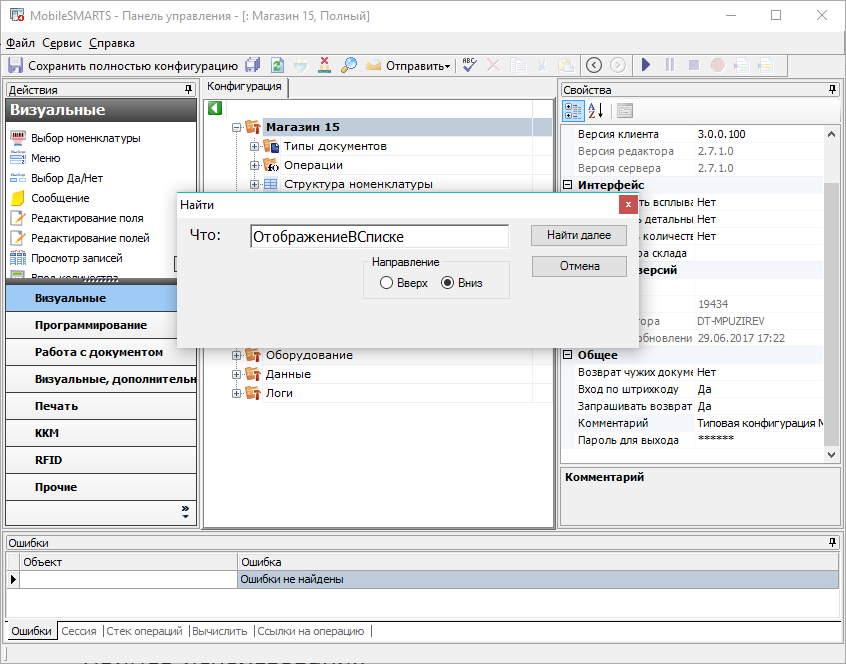Open the 'RFID' actions group

100,460
